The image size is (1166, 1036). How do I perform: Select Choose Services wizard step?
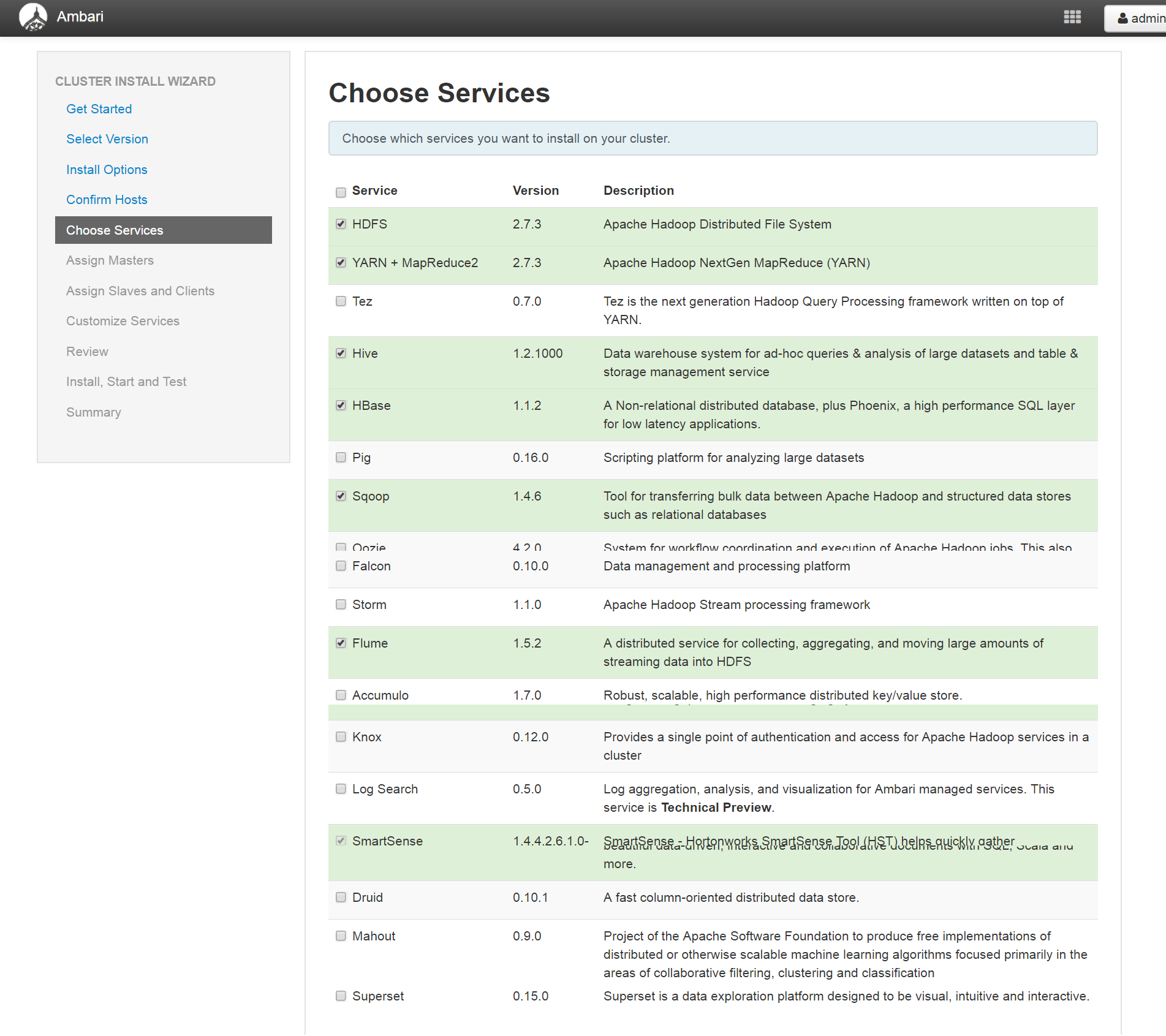tap(164, 230)
